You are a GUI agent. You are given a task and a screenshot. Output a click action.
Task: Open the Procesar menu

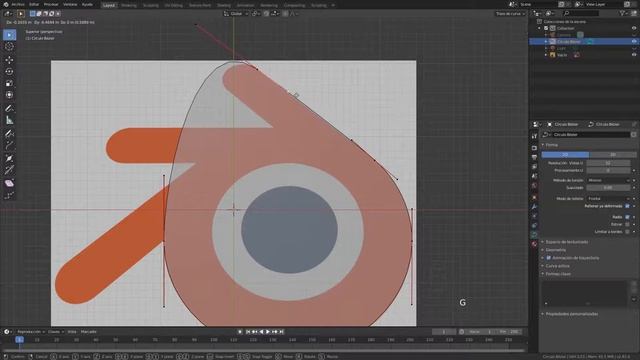click(51, 4)
